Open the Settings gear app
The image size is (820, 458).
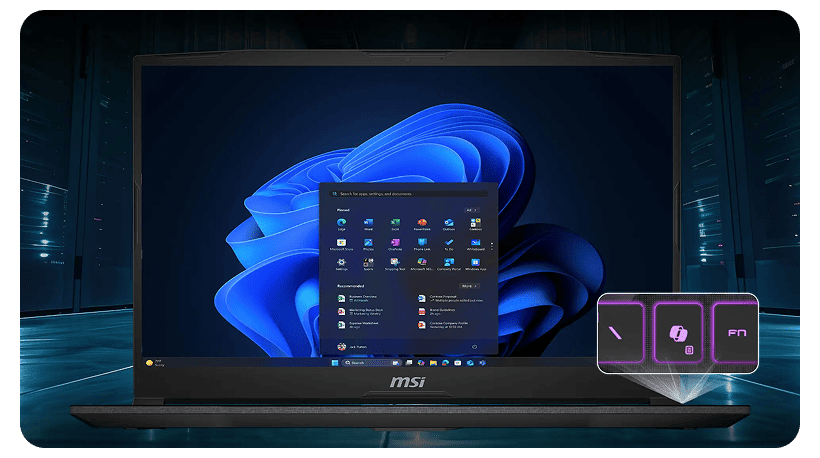click(x=342, y=264)
